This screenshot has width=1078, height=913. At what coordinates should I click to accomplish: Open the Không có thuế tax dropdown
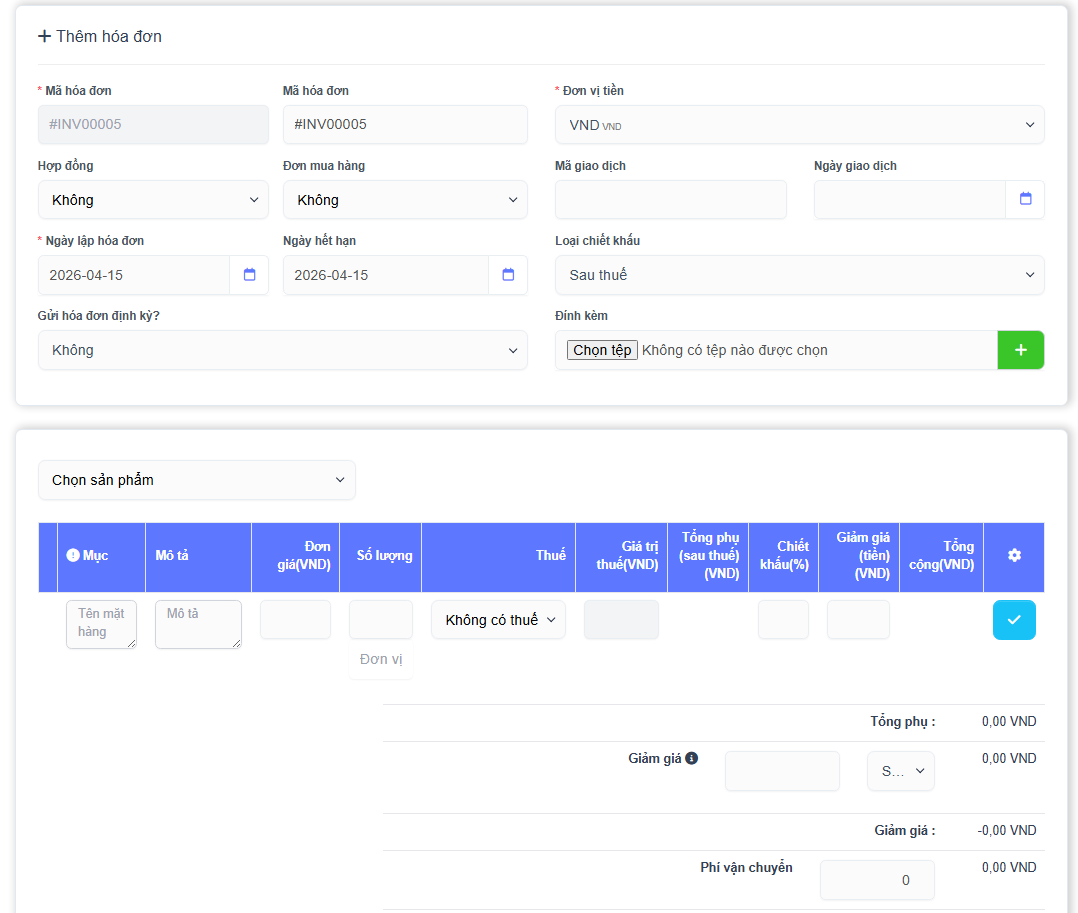click(x=498, y=620)
